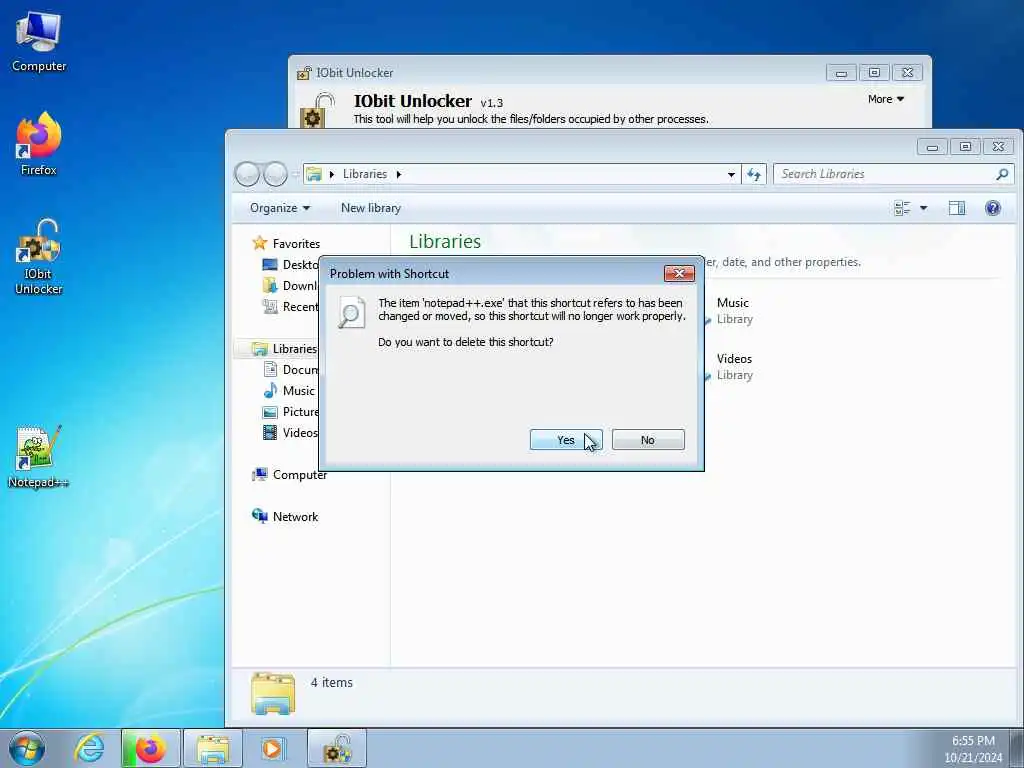This screenshot has height=768, width=1024.
Task: Open Explorer help icon
Action: [993, 208]
